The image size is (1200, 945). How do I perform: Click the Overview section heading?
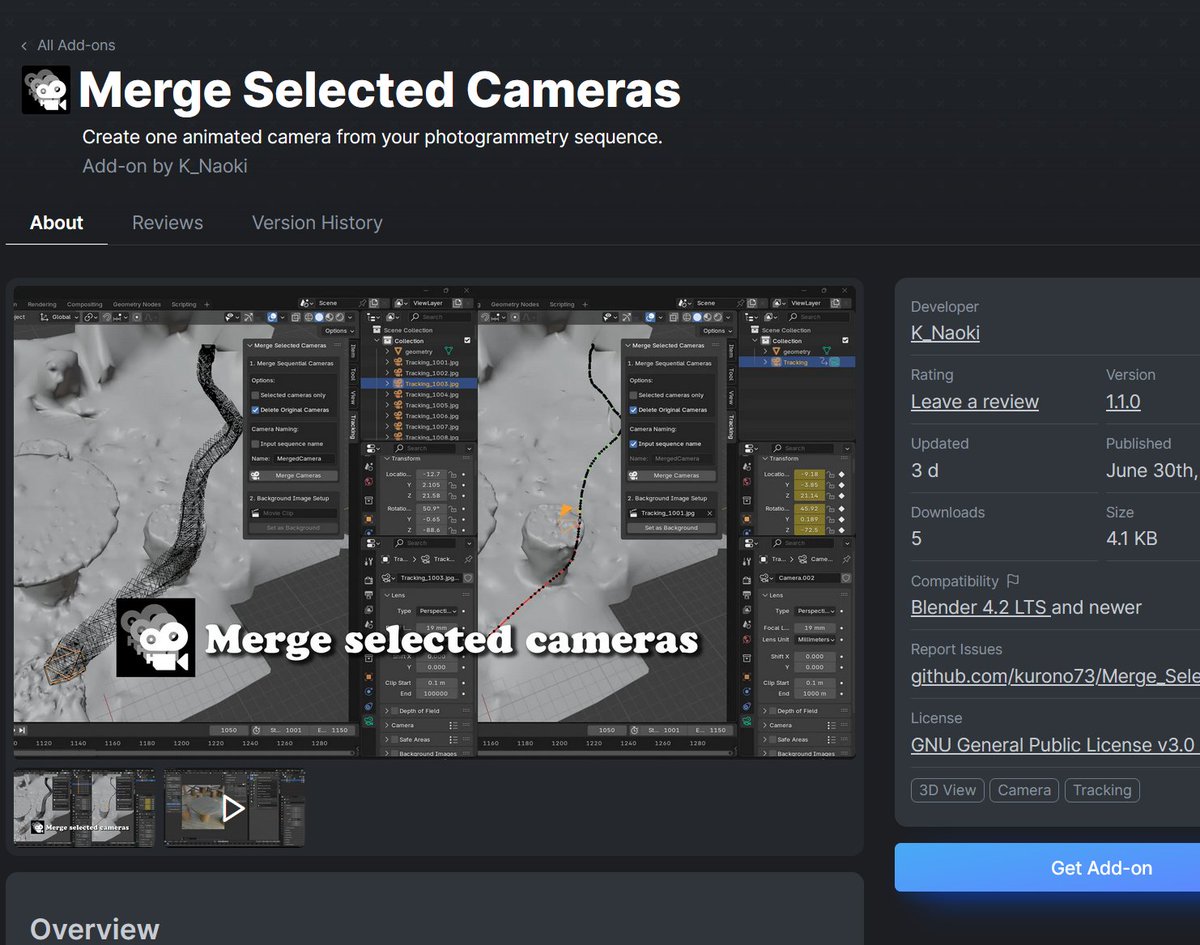pos(95,929)
